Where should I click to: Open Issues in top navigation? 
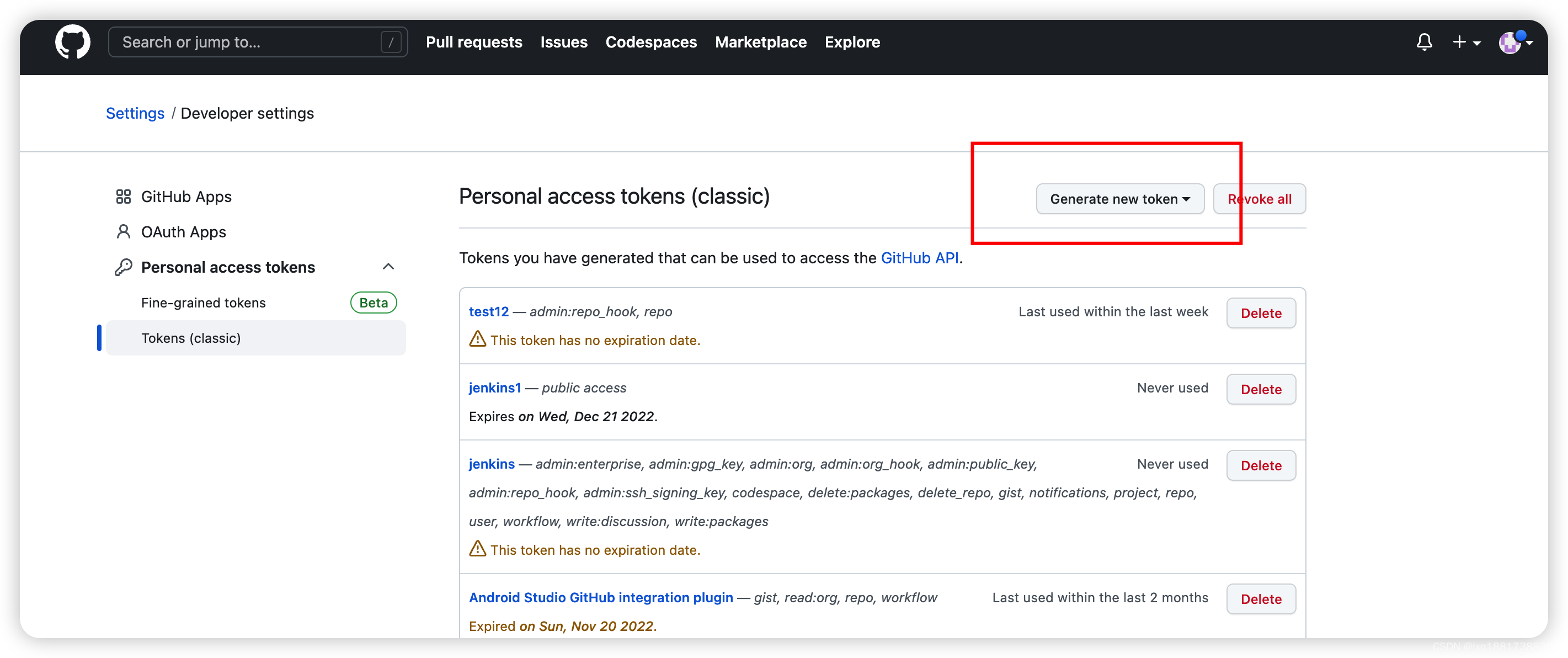564,42
